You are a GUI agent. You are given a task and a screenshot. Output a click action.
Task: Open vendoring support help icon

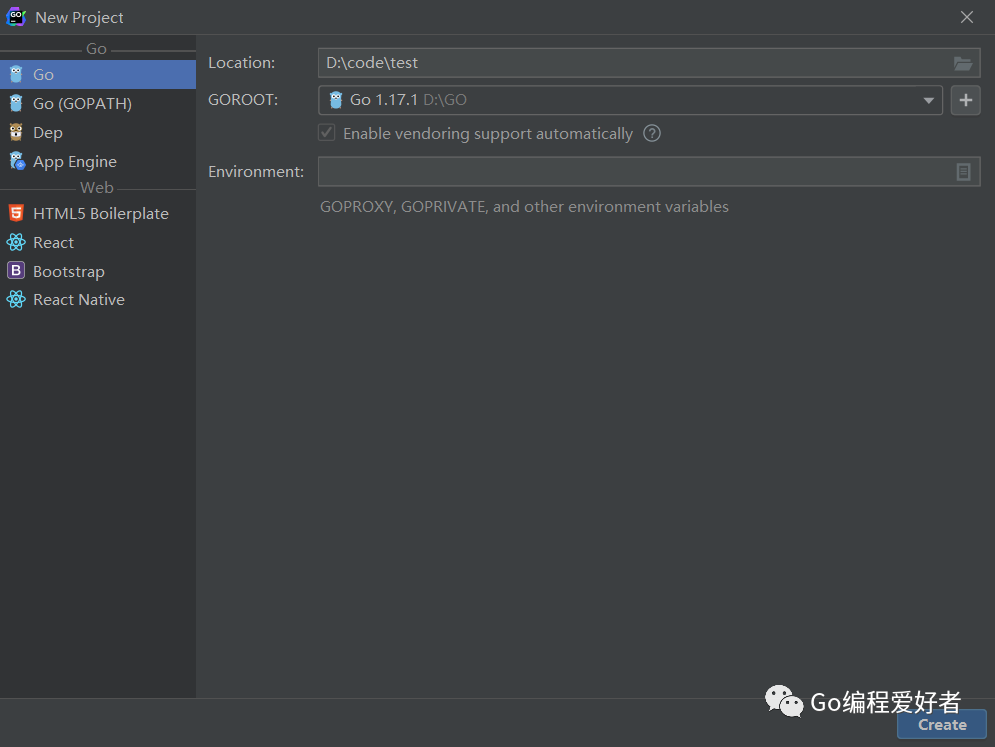(x=652, y=133)
